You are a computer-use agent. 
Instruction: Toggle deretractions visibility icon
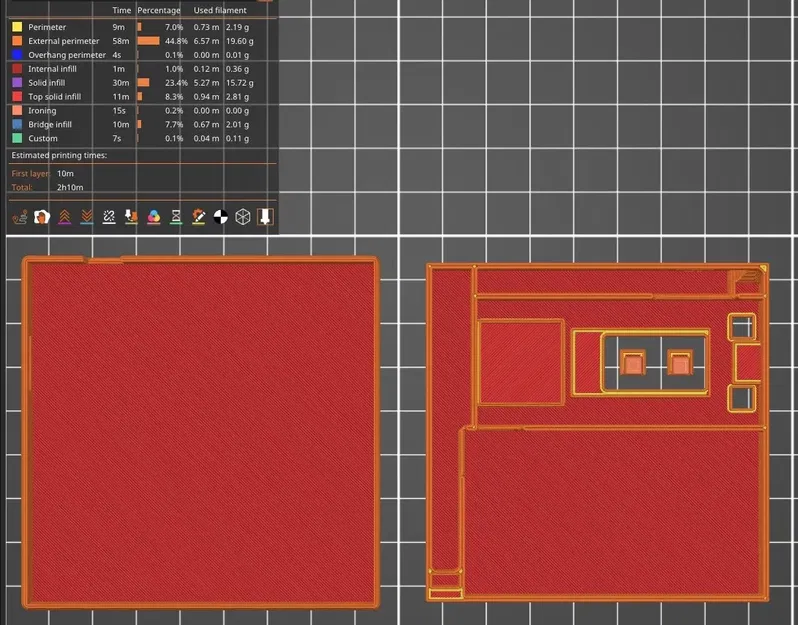(87, 217)
